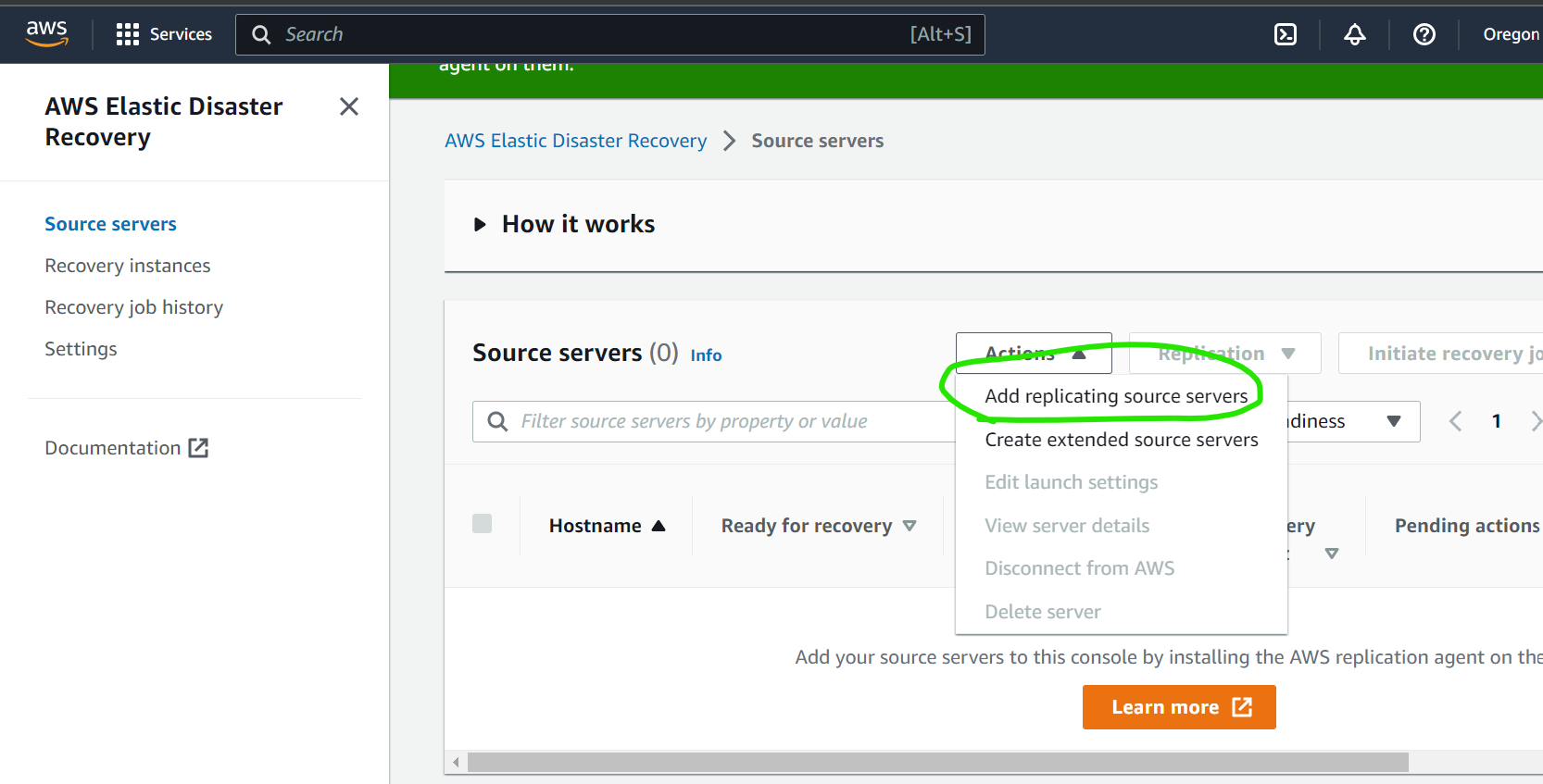Select Create extended source servers
This screenshot has width=1543, height=784.
1121,440
